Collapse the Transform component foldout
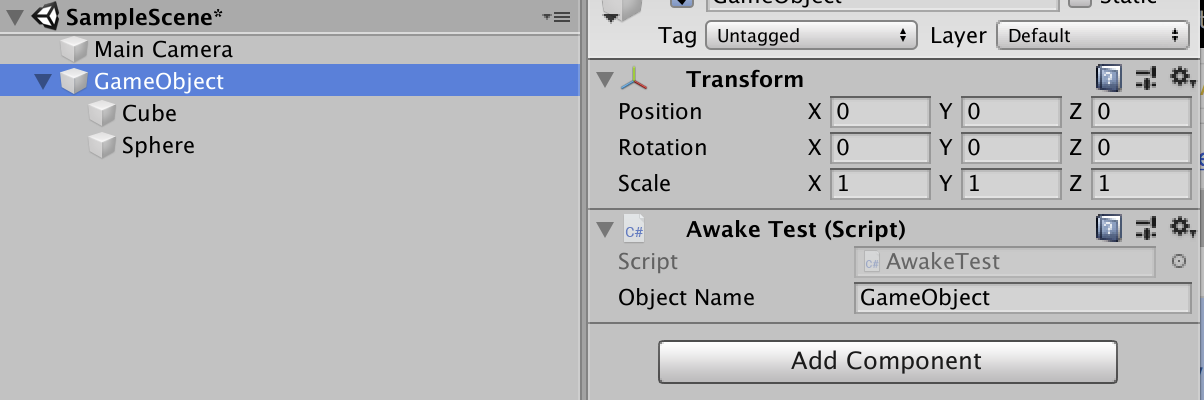 pos(603,80)
